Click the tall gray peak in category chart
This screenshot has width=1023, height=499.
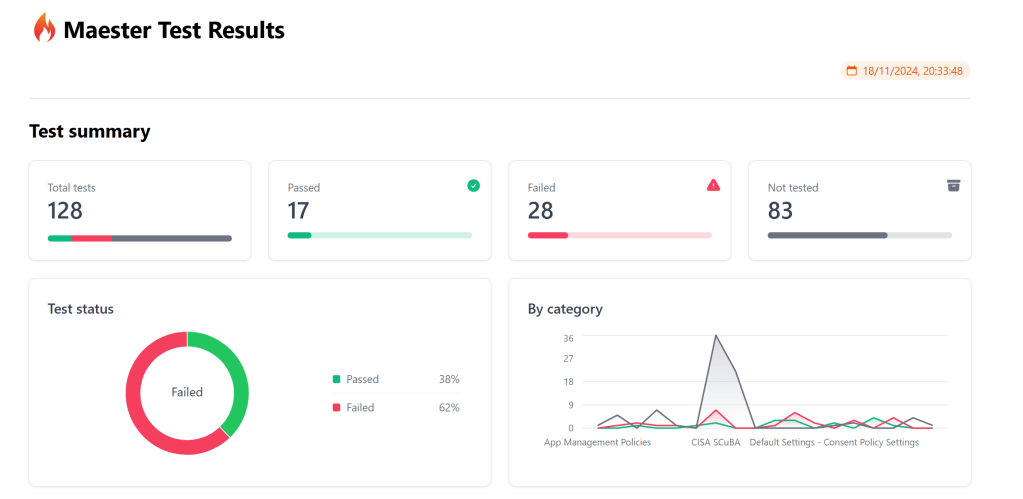(716, 338)
